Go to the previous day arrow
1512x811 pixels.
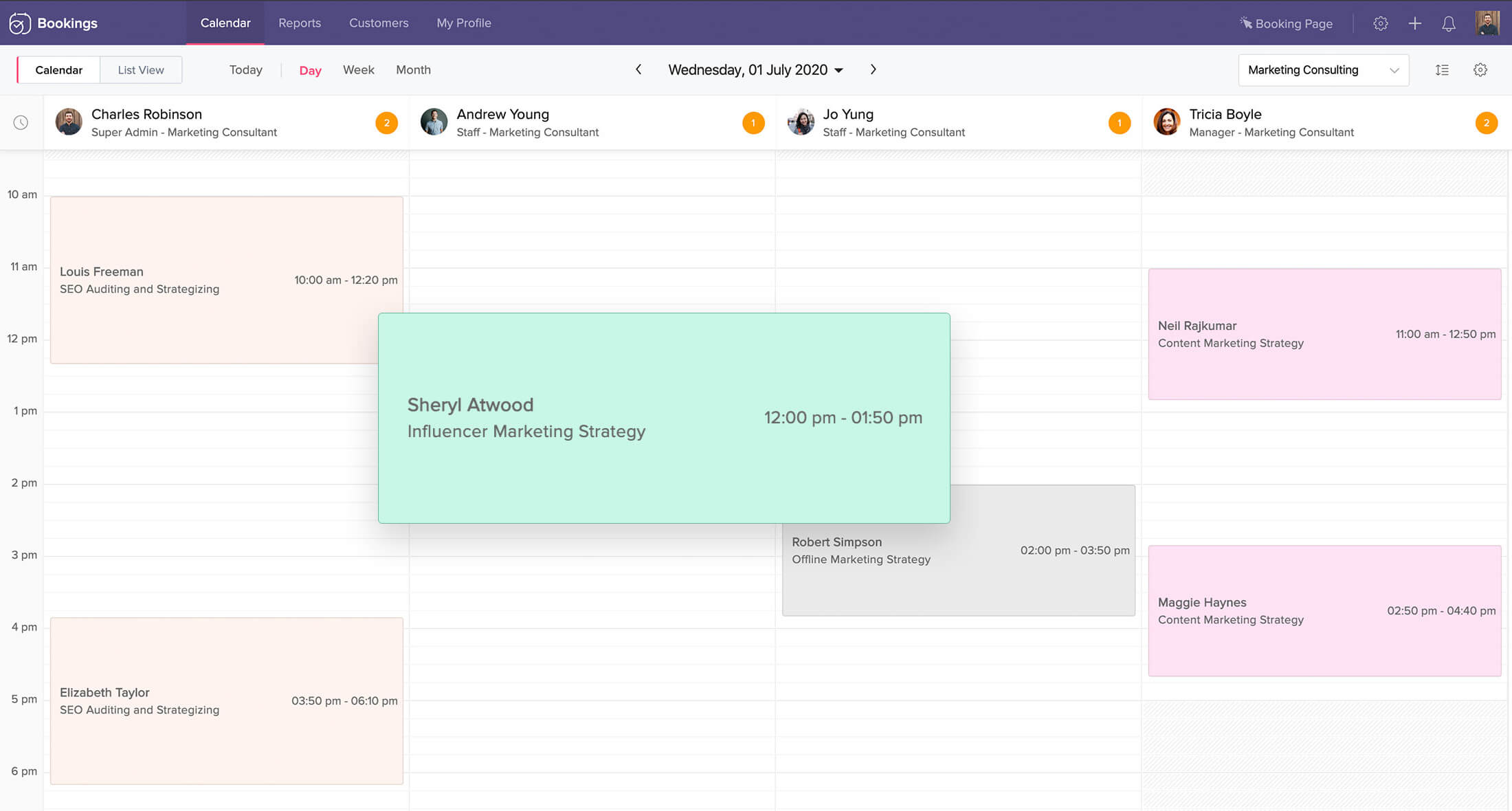tap(638, 69)
